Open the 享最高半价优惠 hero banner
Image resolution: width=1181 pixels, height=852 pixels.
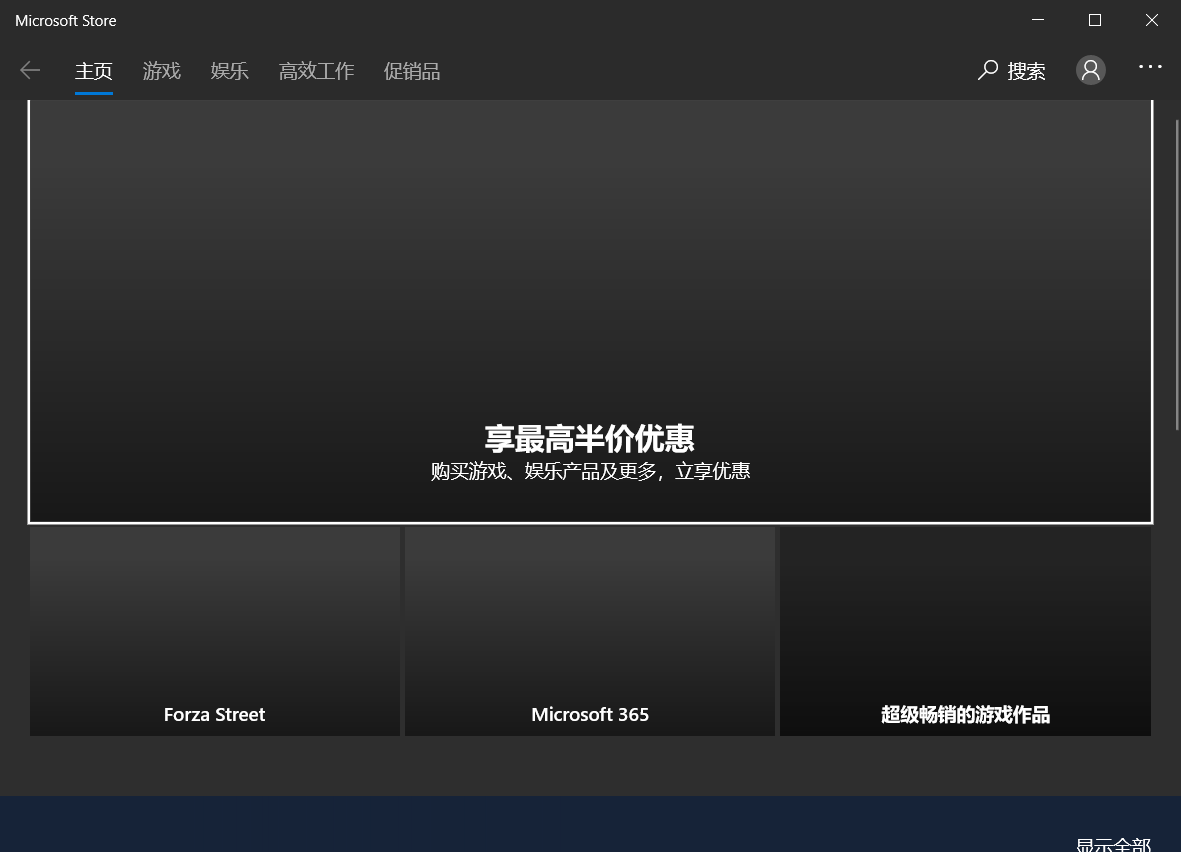click(590, 311)
